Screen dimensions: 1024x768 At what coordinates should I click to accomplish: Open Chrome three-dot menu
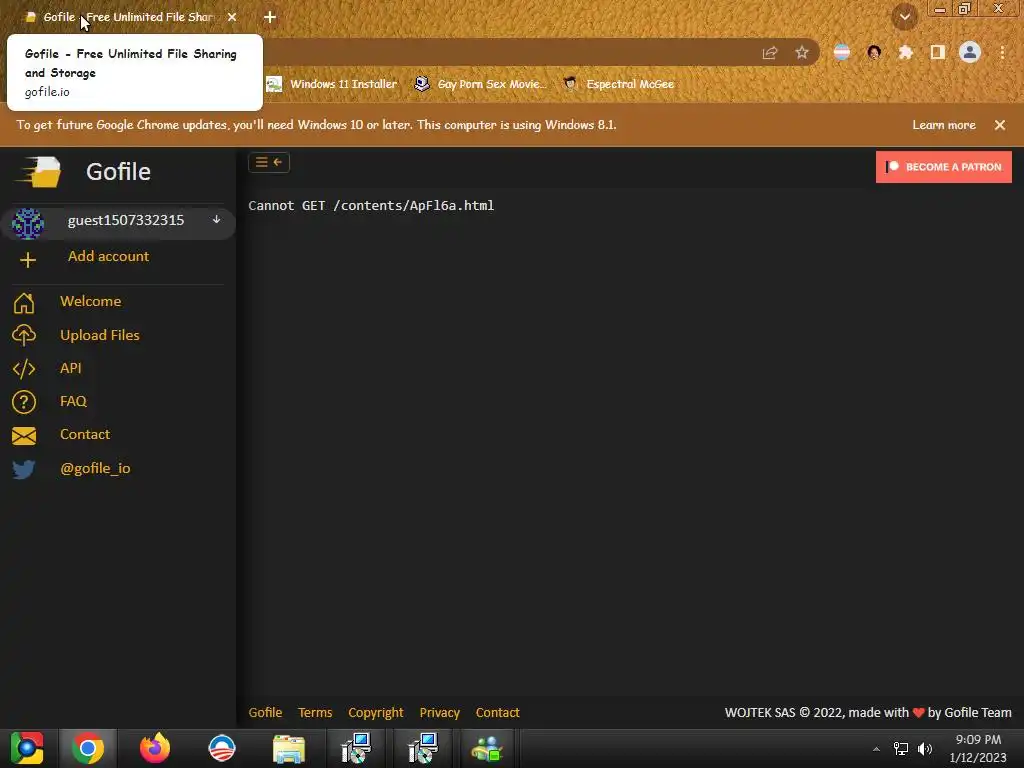click(1002, 52)
